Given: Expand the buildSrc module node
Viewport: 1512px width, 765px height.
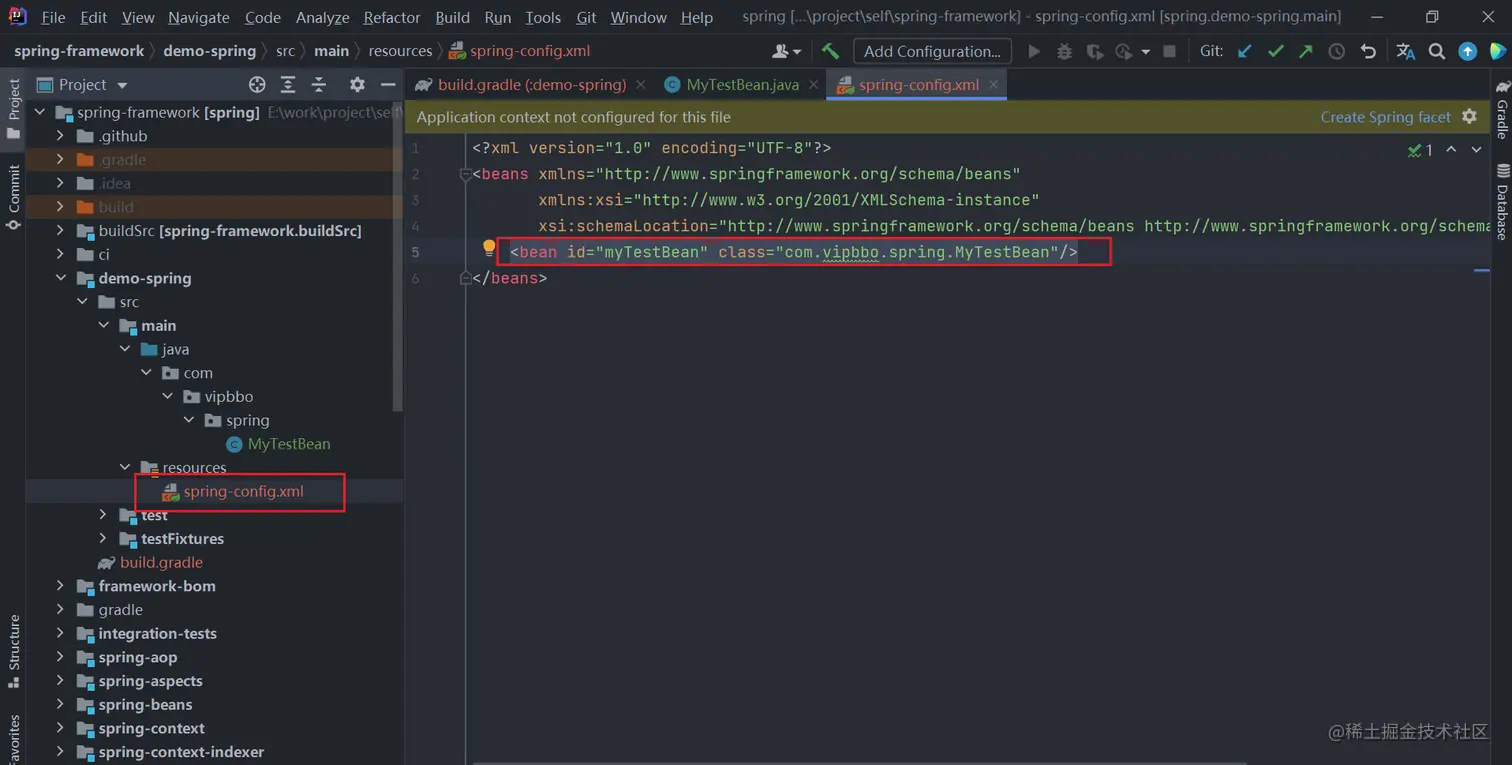Looking at the screenshot, I should point(60,231).
